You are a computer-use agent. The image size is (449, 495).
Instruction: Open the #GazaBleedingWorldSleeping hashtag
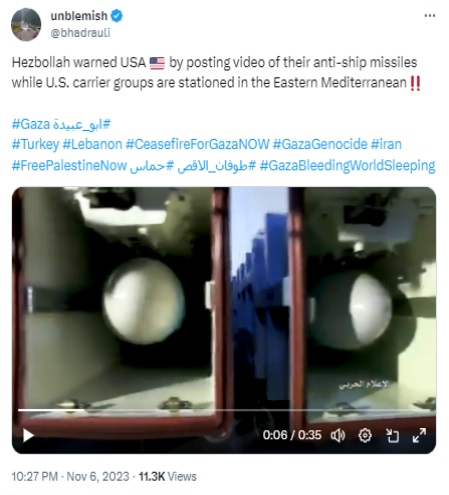(x=347, y=166)
